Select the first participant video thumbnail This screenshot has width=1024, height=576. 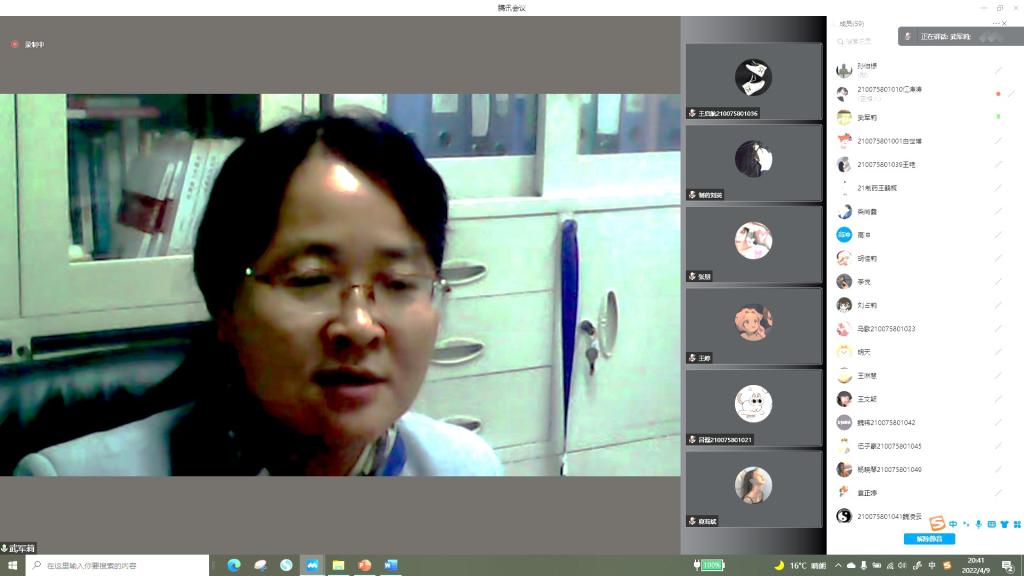753,81
